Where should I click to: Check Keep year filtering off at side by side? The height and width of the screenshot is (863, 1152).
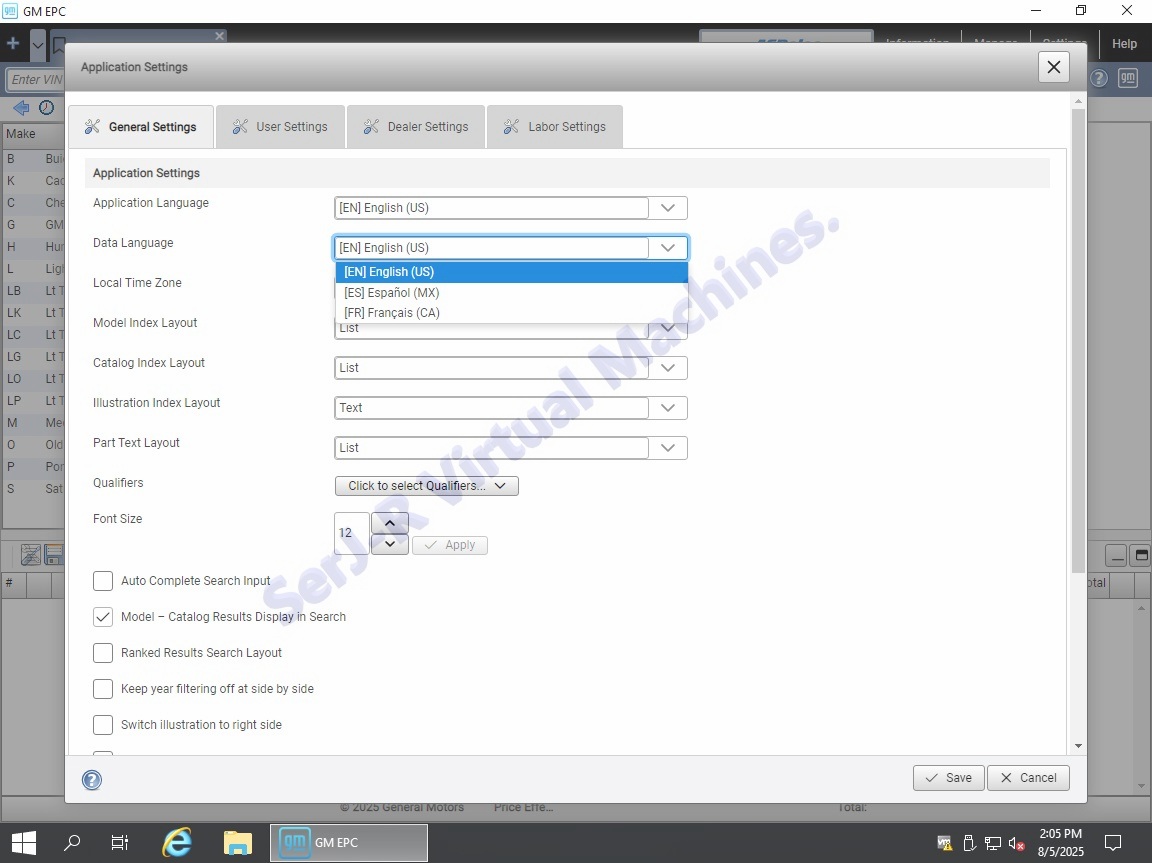tap(103, 689)
